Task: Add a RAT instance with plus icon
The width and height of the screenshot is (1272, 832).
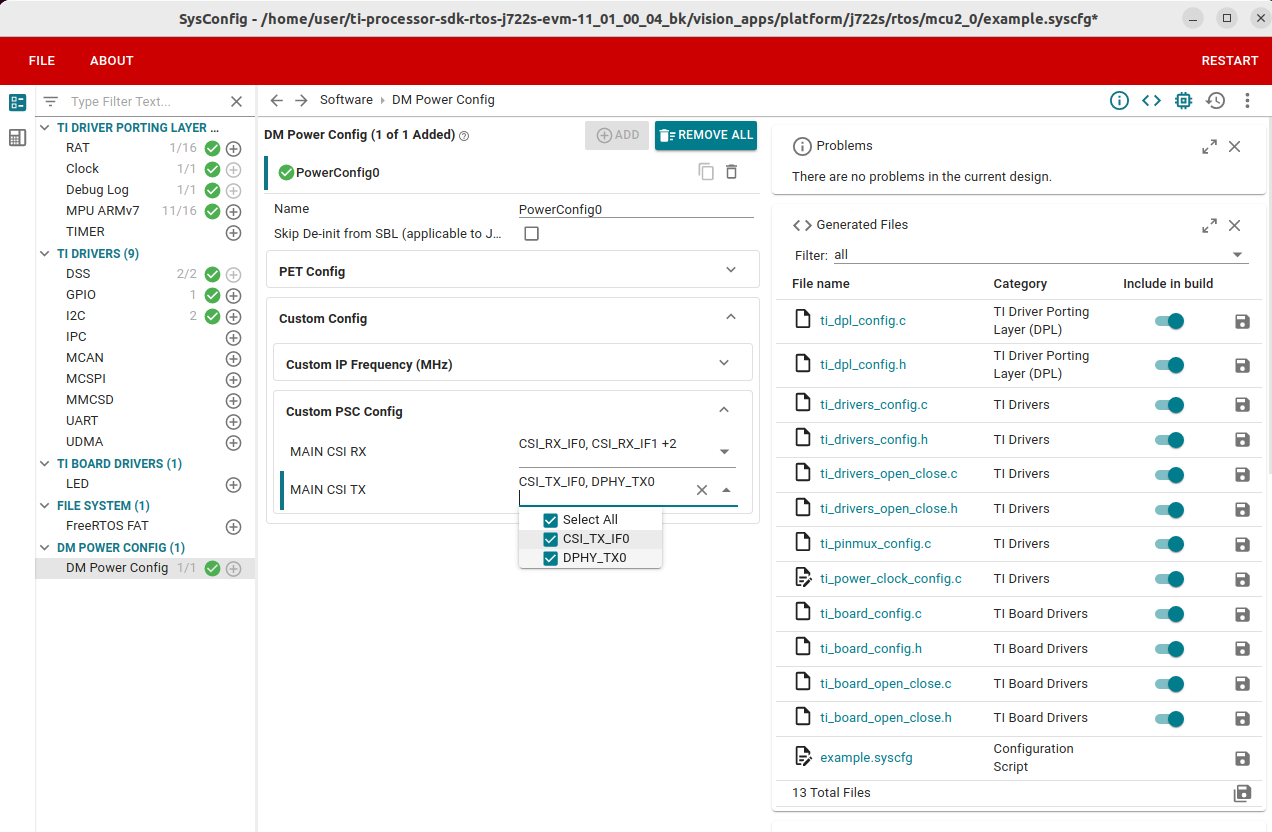Action: tap(233, 148)
